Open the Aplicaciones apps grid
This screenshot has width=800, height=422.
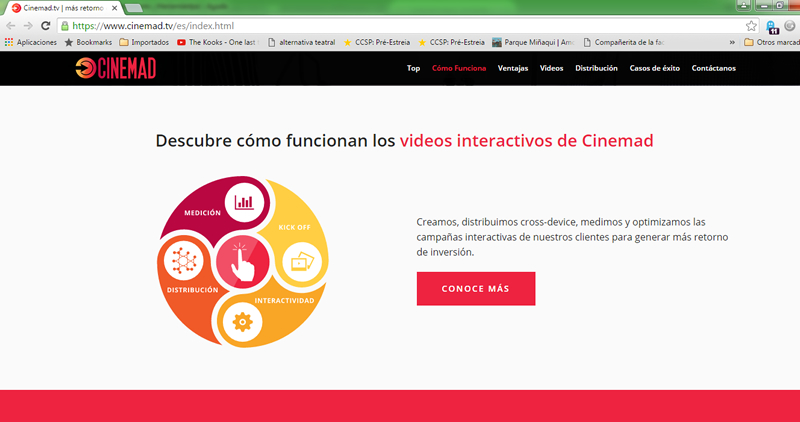pyautogui.click(x=31, y=42)
